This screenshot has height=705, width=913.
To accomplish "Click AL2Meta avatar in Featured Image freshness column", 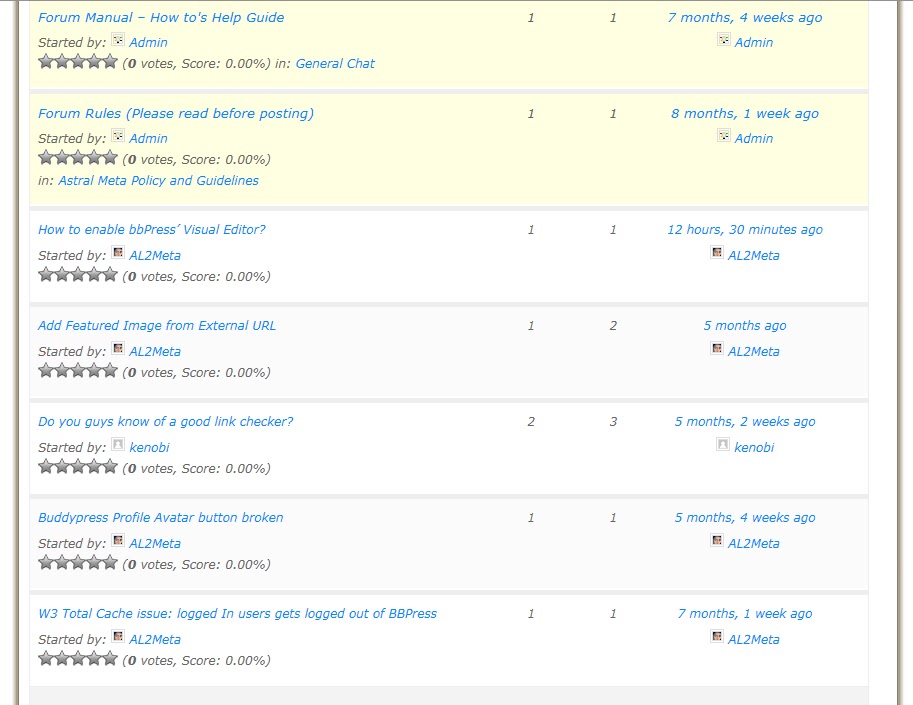I will point(717,348).
